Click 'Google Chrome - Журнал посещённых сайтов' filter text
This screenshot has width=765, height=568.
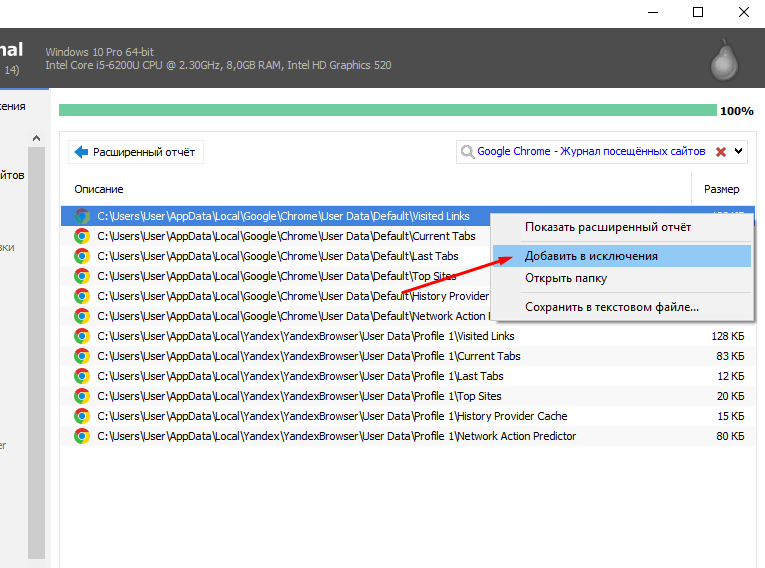pyautogui.click(x=591, y=151)
